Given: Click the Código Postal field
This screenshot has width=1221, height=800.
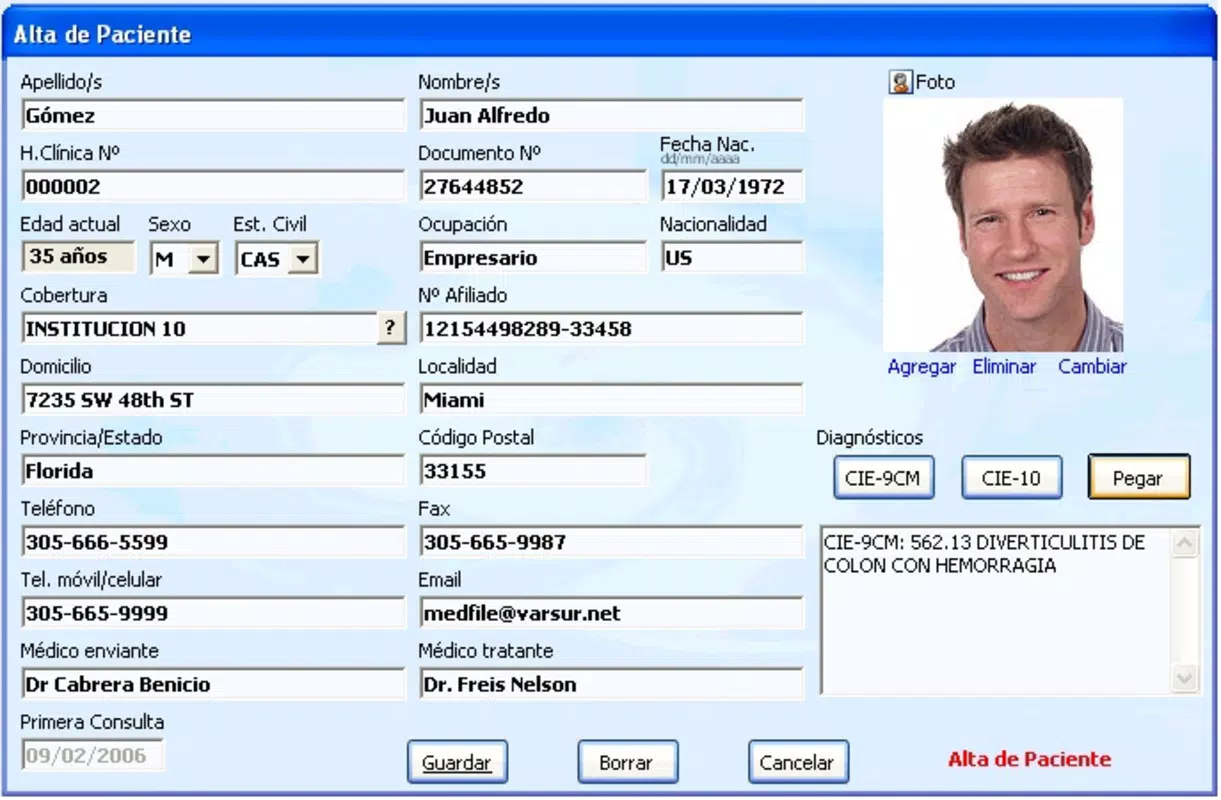Looking at the screenshot, I should coord(532,471).
